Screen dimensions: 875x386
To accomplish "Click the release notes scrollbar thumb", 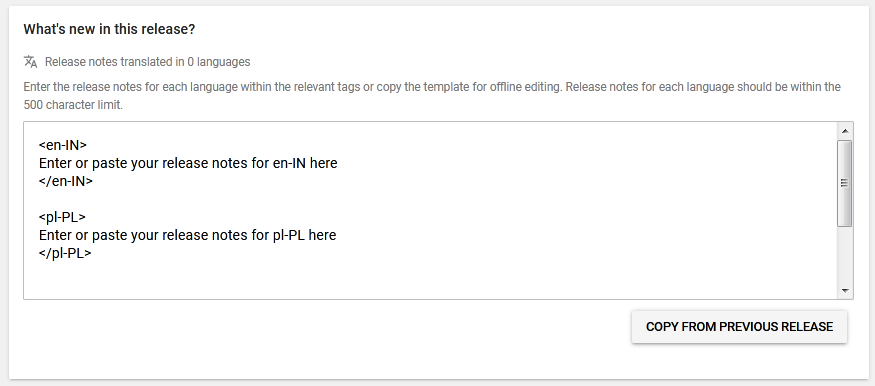I will coord(845,184).
